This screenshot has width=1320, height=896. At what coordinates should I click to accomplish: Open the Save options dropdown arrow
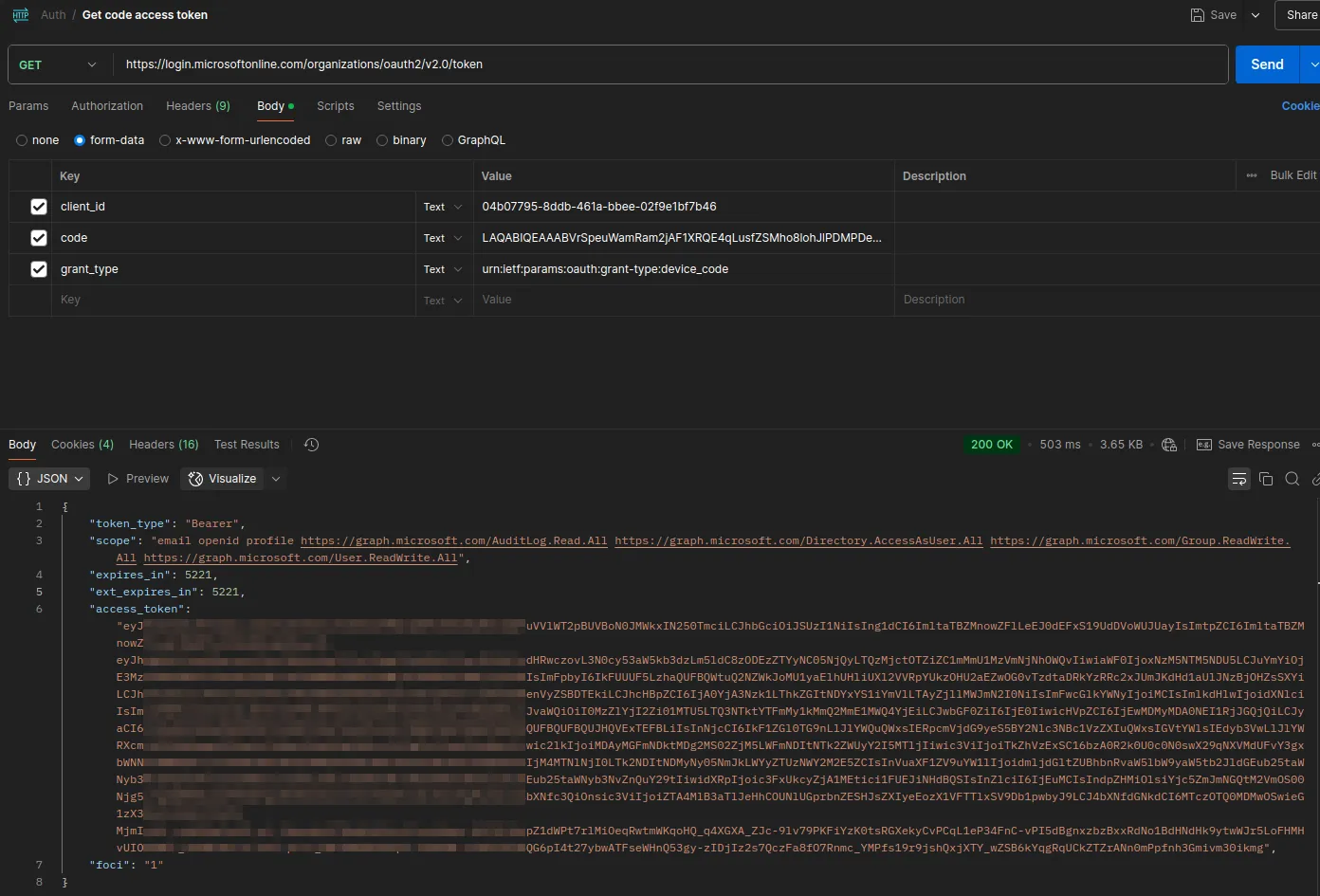pyautogui.click(x=1256, y=15)
